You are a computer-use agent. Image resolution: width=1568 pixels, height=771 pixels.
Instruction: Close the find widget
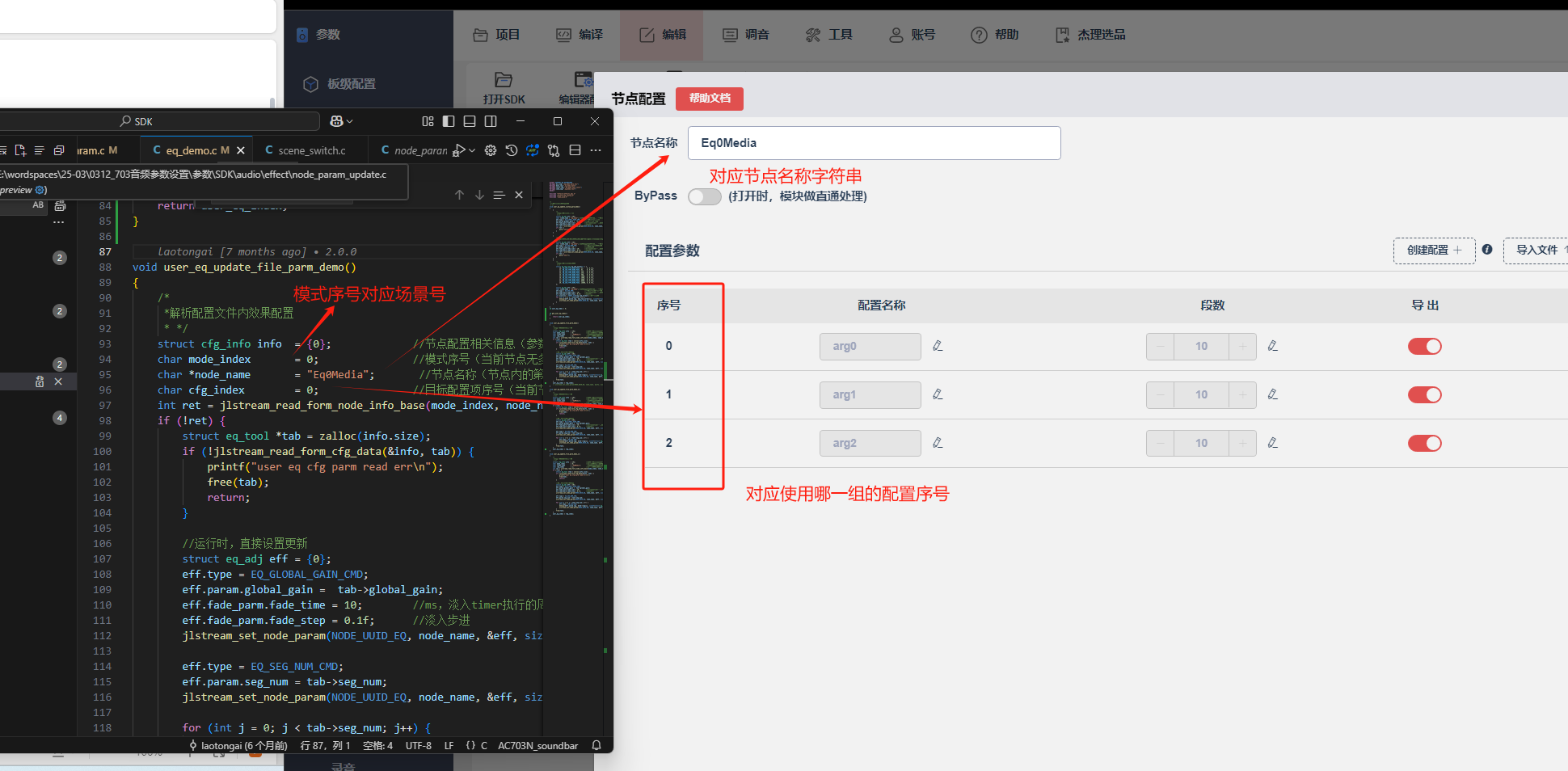click(x=519, y=195)
